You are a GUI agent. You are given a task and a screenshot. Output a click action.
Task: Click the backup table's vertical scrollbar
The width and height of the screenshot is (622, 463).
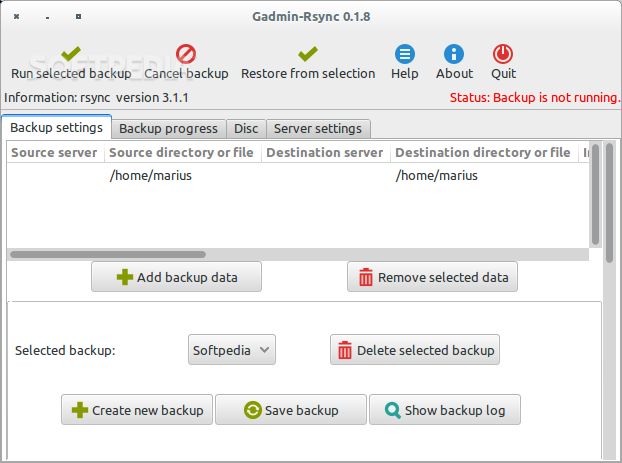pos(595,194)
